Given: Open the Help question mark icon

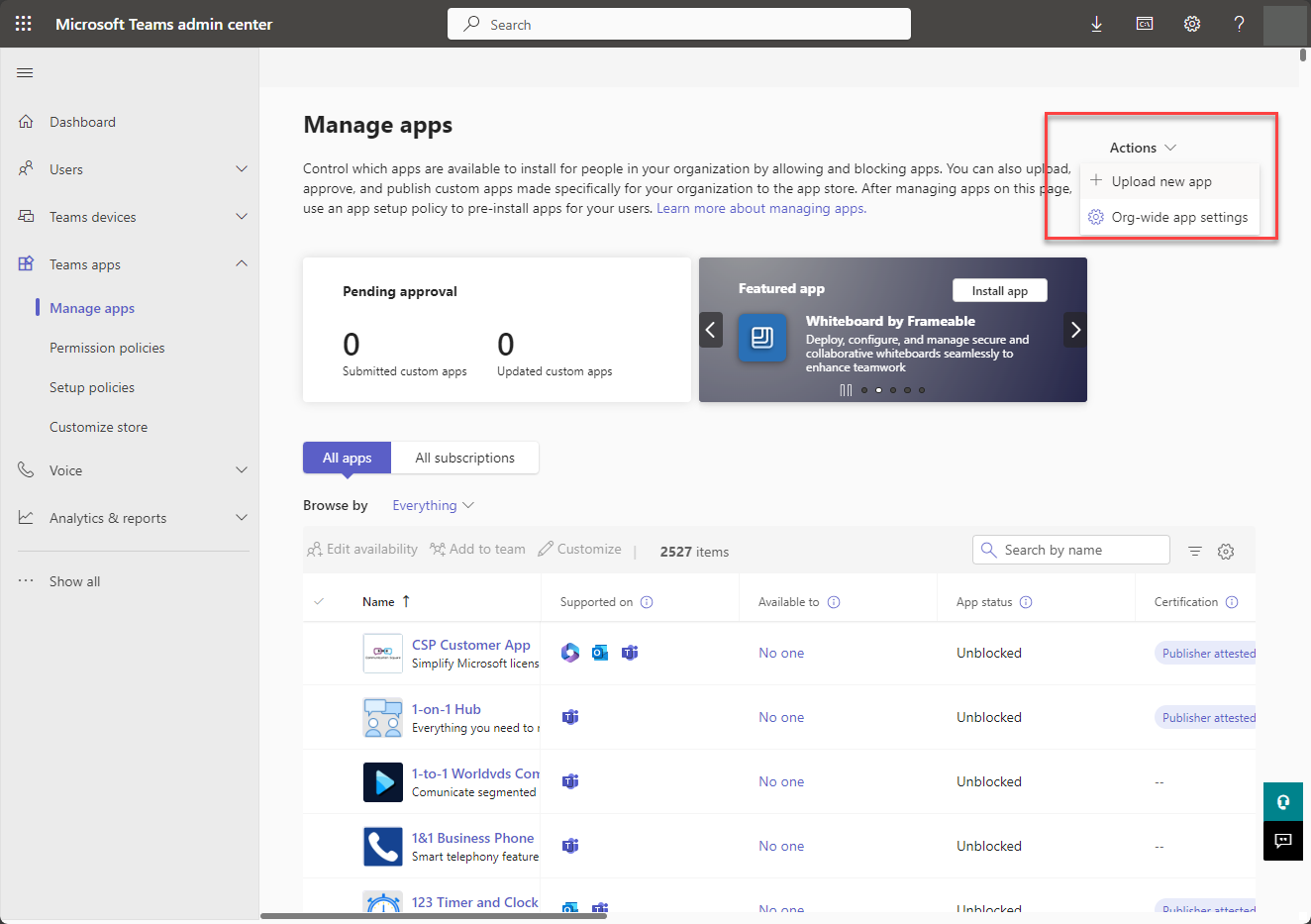Looking at the screenshot, I should click(1239, 24).
